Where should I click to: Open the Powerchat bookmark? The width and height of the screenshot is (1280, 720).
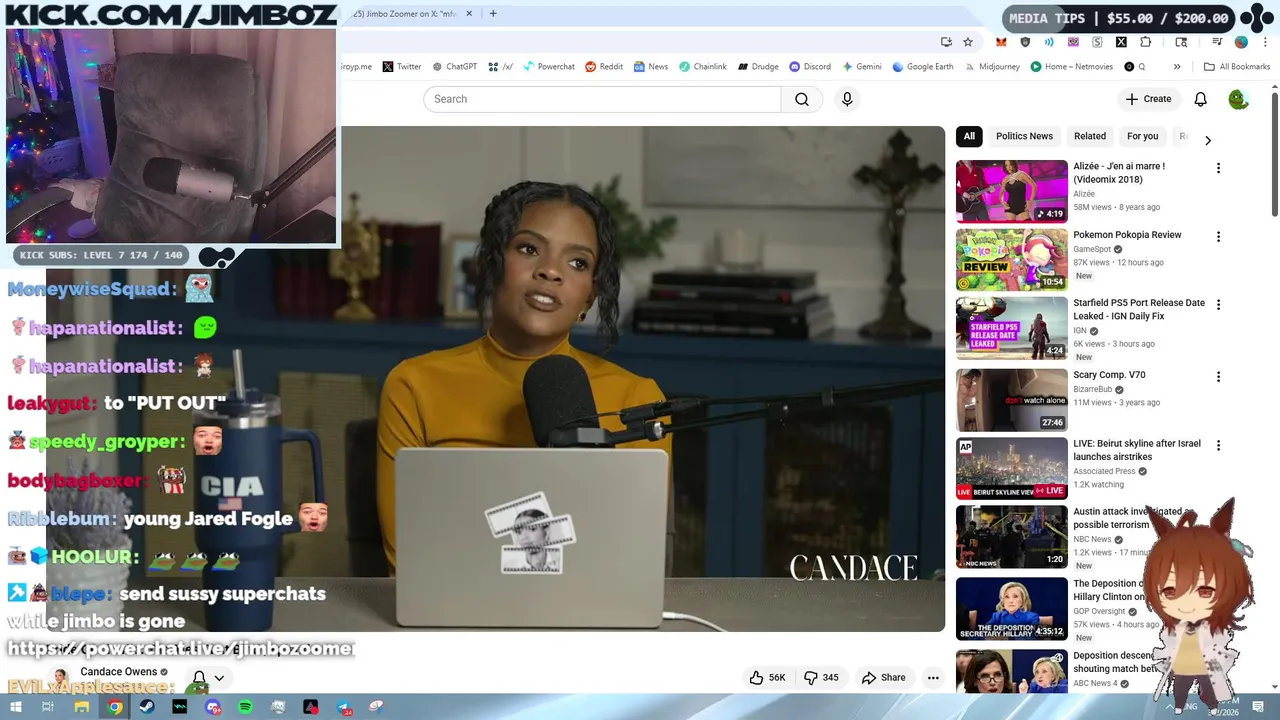(549, 67)
